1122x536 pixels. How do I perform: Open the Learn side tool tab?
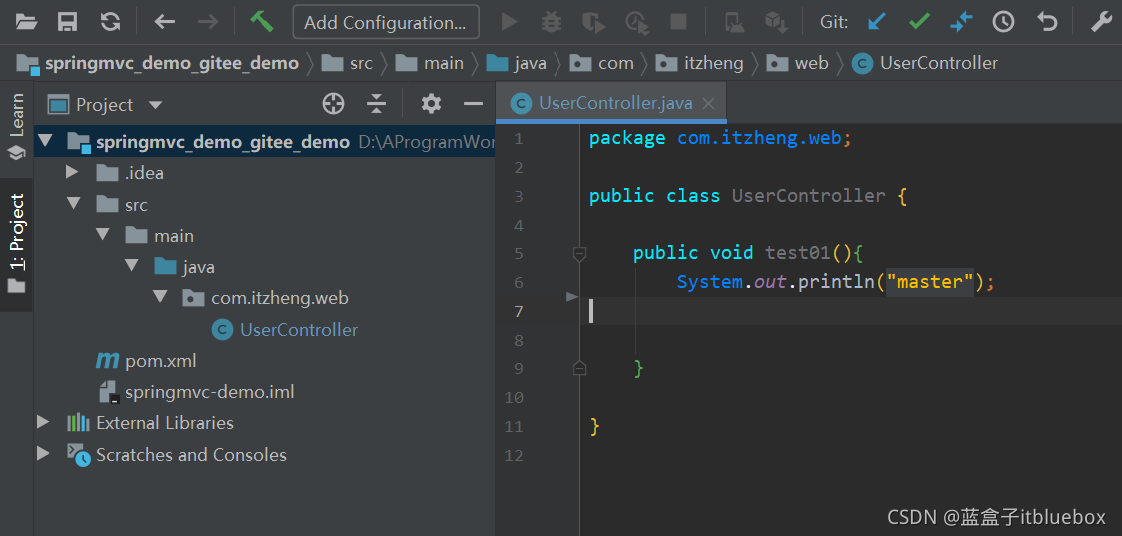(16, 126)
